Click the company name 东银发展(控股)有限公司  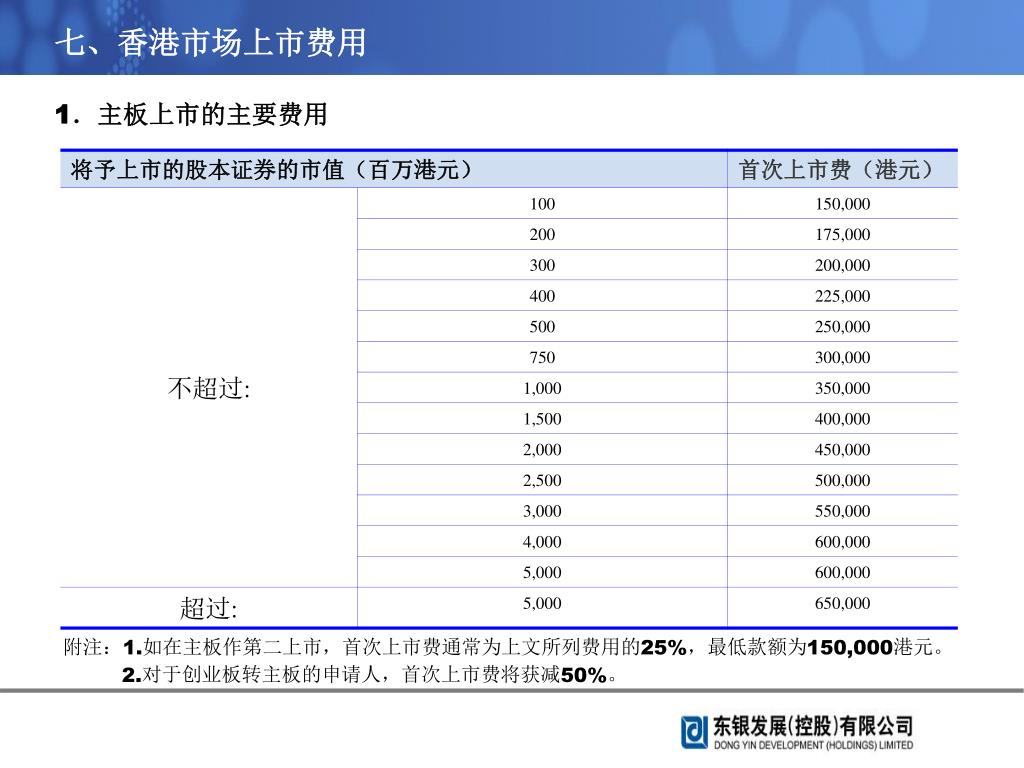pos(813,726)
